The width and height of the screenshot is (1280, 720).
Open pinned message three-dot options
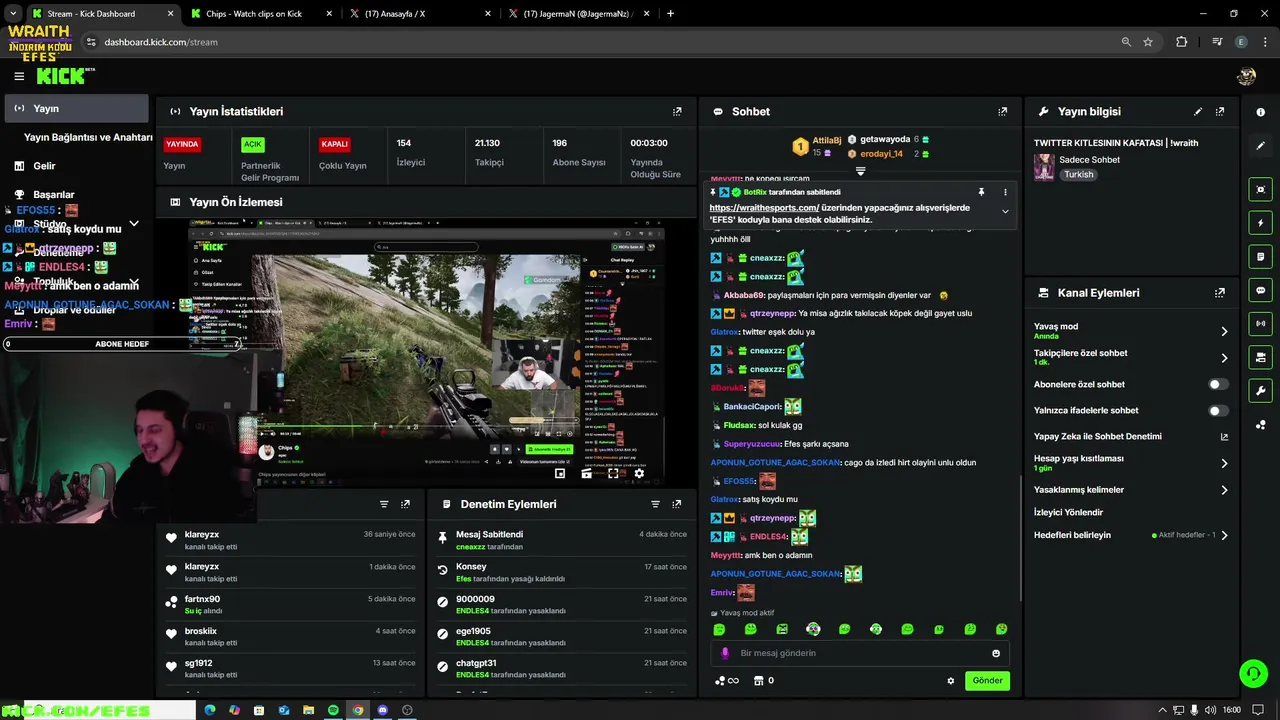1005,191
